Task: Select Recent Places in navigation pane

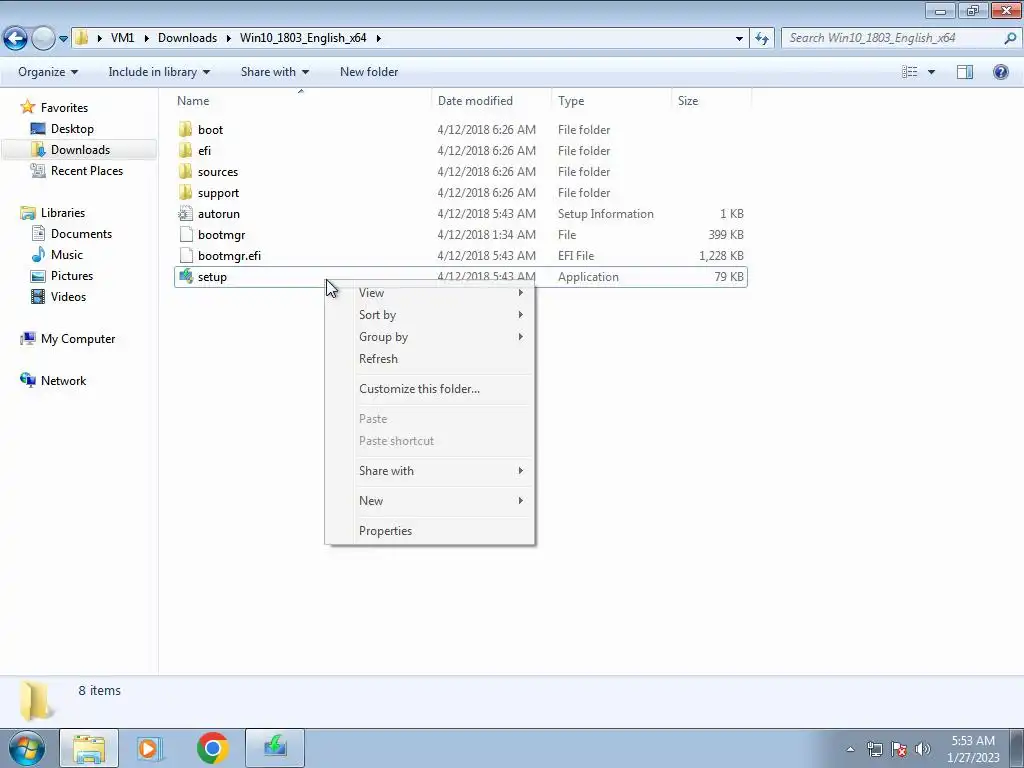Action: [86, 170]
